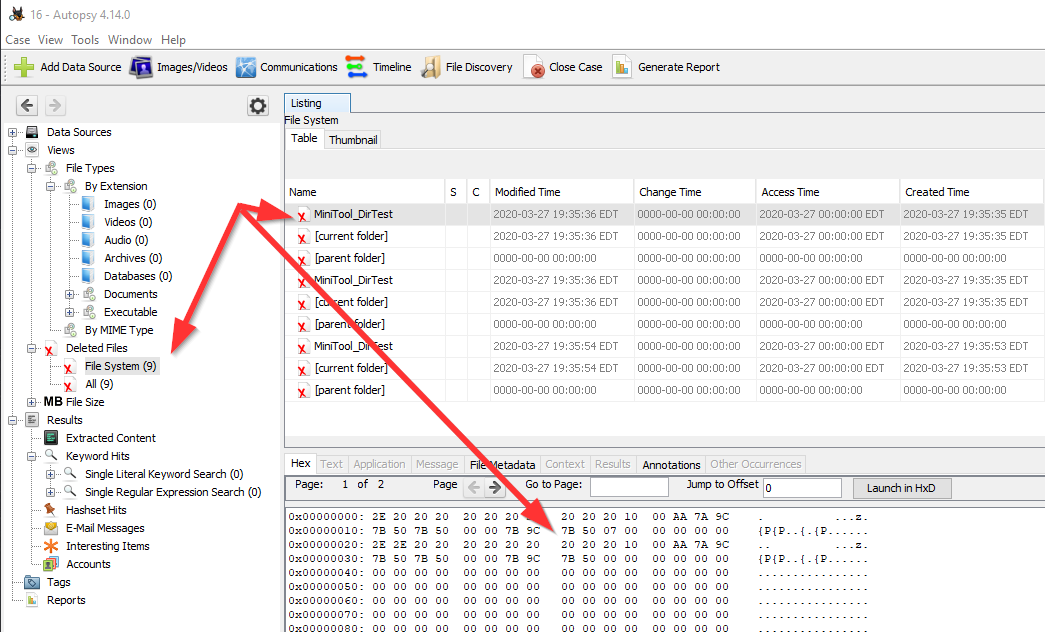This screenshot has width=1045, height=632.
Task: Open the Images/Videos viewer icon
Action: pyautogui.click(x=141, y=67)
